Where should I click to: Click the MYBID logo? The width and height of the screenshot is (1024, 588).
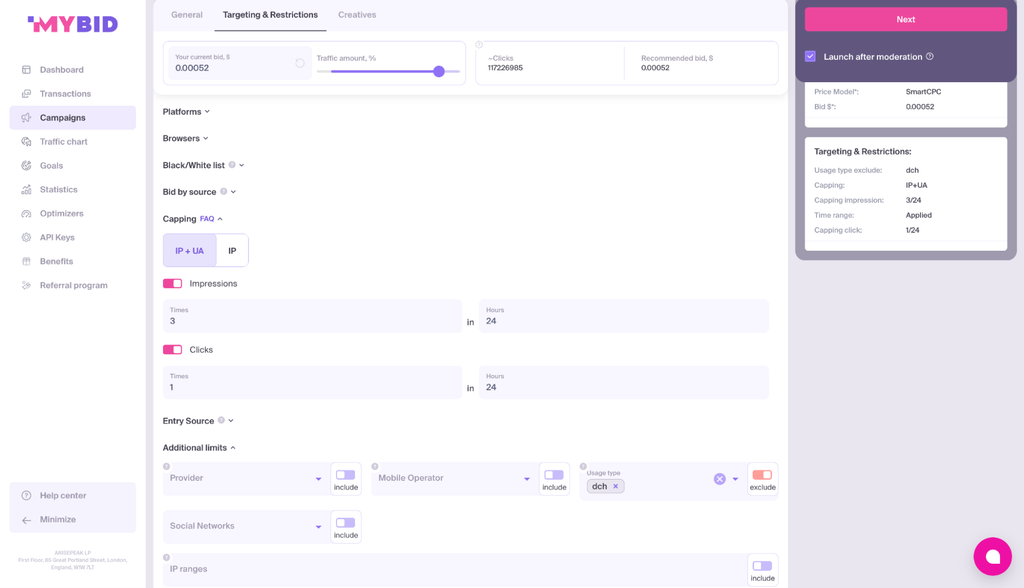[72, 24]
